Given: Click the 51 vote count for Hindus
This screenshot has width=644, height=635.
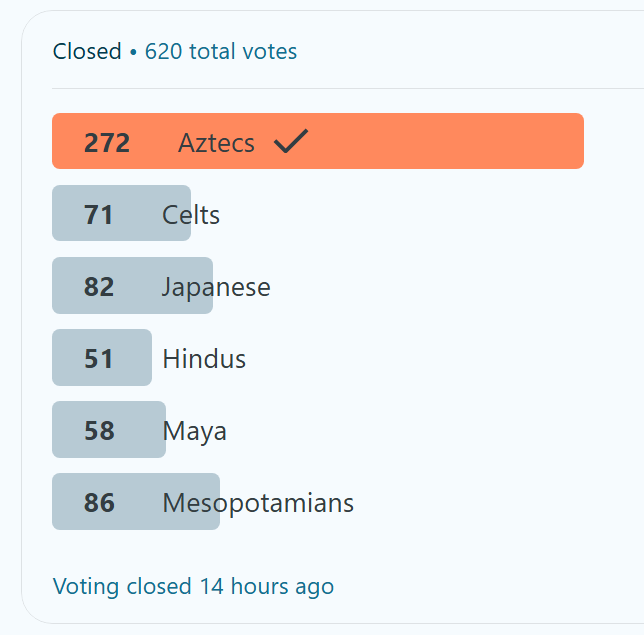Looking at the screenshot, I should point(98,359).
